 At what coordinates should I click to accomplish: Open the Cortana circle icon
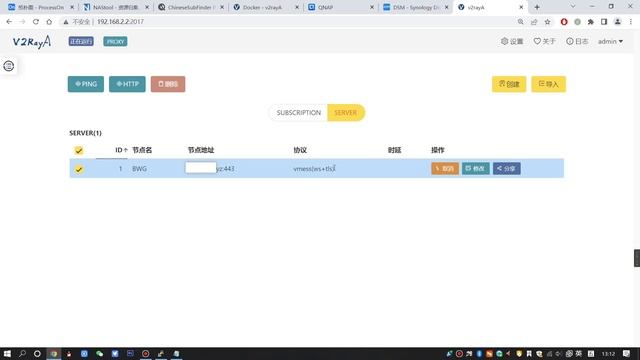click(37, 353)
